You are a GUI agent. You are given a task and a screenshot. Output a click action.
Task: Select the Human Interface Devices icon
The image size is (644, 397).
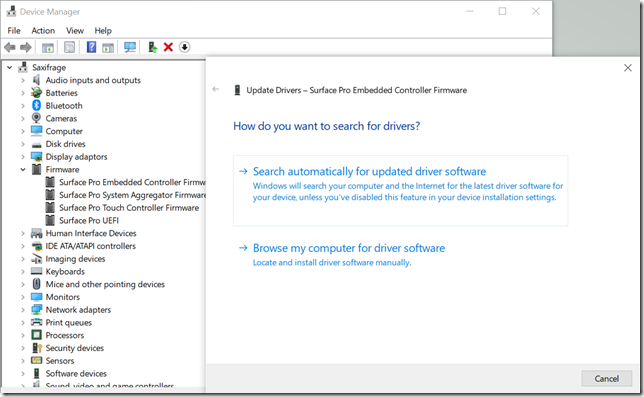pyautogui.click(x=37, y=233)
